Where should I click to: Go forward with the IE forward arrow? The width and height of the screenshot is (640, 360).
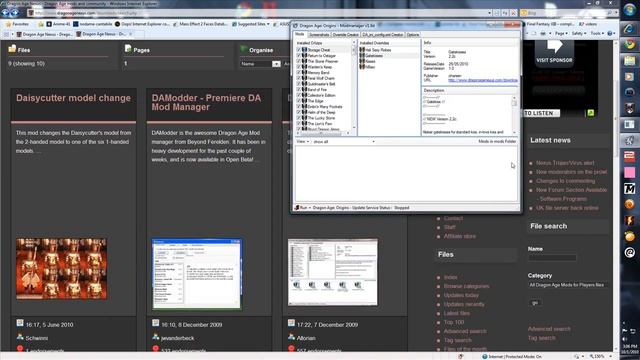coord(14,13)
